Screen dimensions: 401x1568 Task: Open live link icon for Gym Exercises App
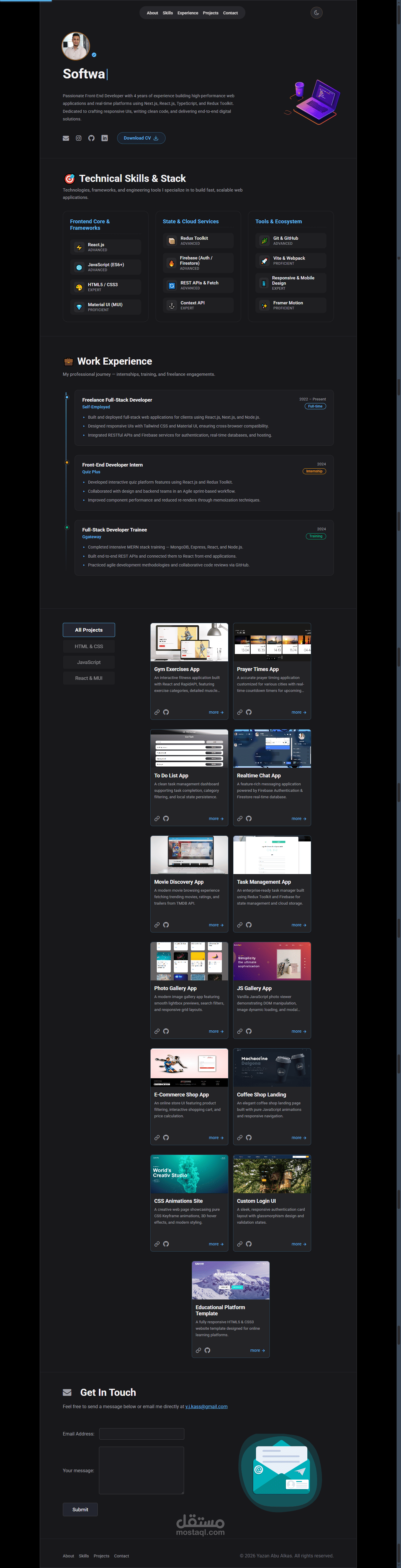(x=157, y=712)
